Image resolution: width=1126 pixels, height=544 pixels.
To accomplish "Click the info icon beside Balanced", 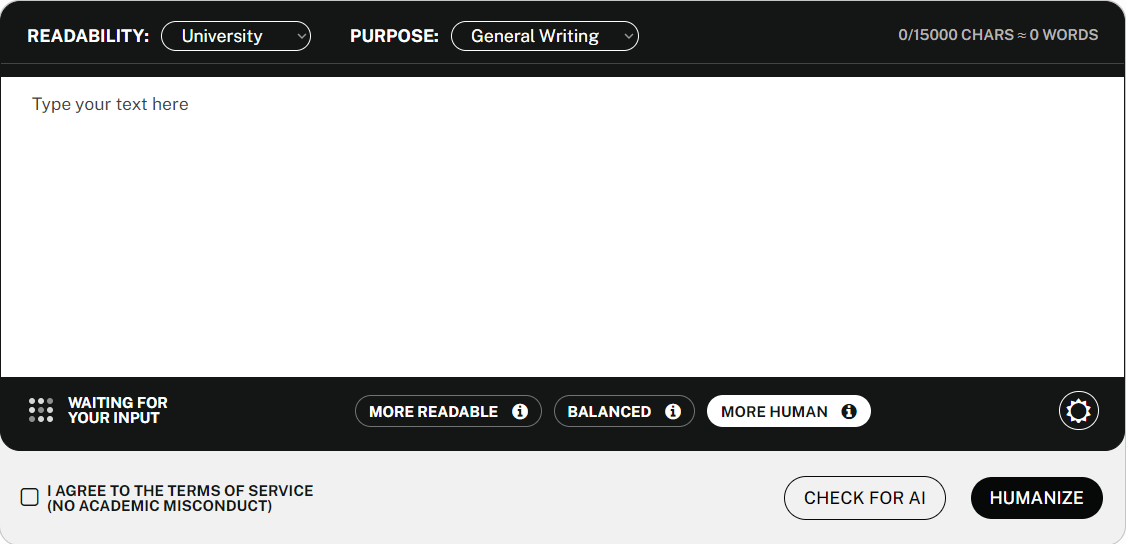I will [x=673, y=412].
